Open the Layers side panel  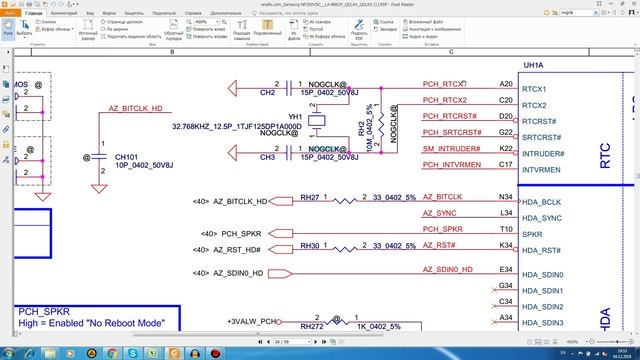pos(6,99)
